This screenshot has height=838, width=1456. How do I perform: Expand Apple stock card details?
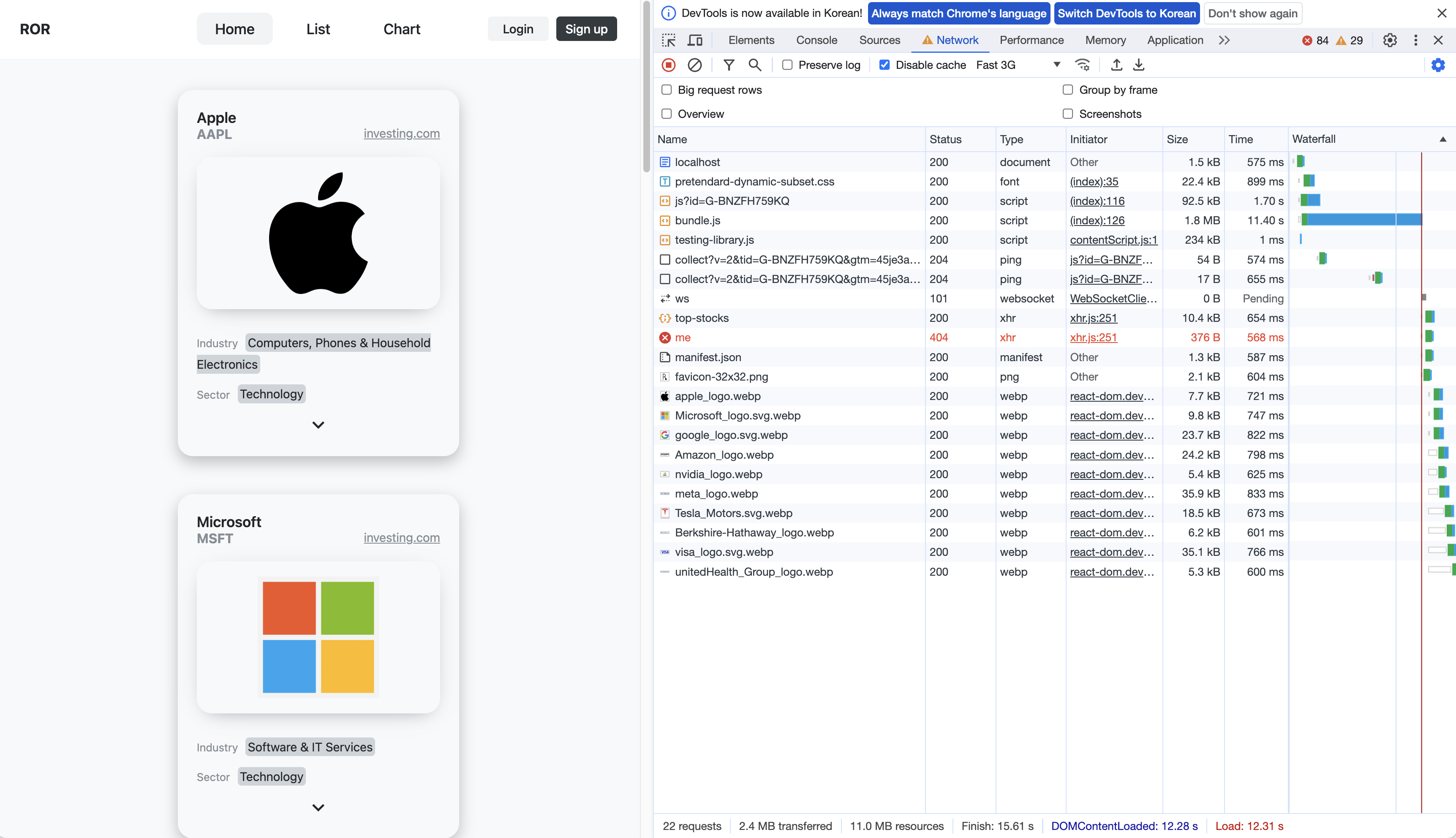tap(318, 424)
